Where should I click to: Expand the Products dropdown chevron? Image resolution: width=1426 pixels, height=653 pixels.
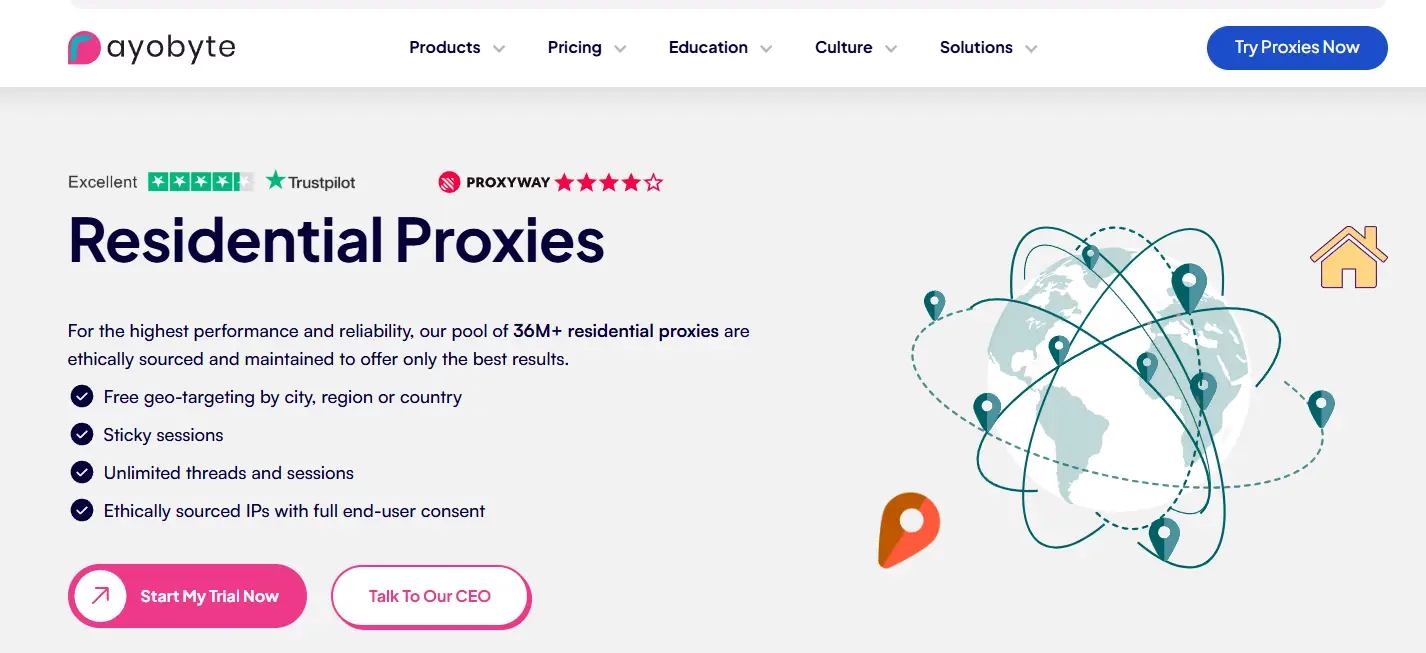tap(499, 48)
